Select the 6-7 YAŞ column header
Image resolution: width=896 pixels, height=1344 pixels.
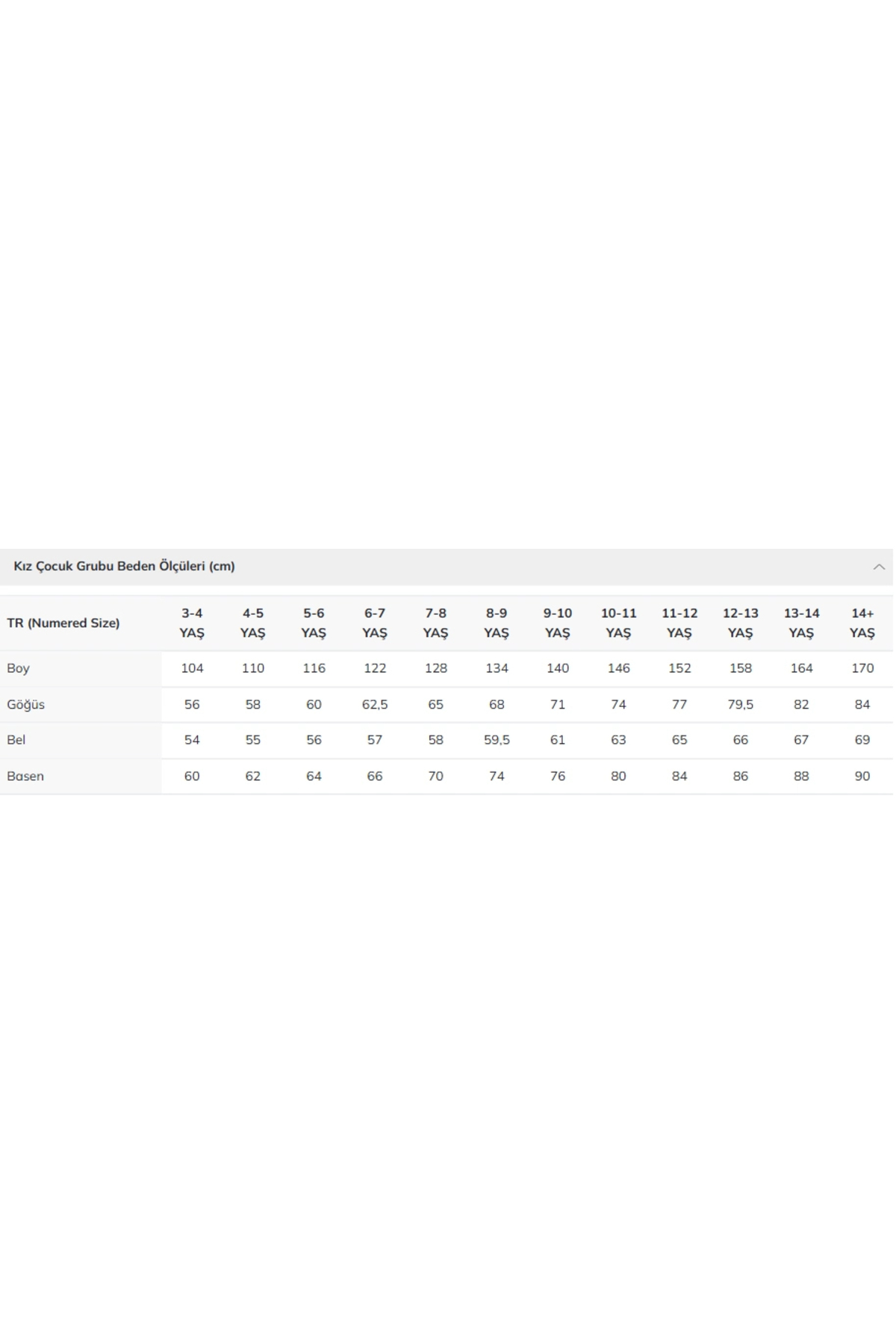(x=375, y=623)
